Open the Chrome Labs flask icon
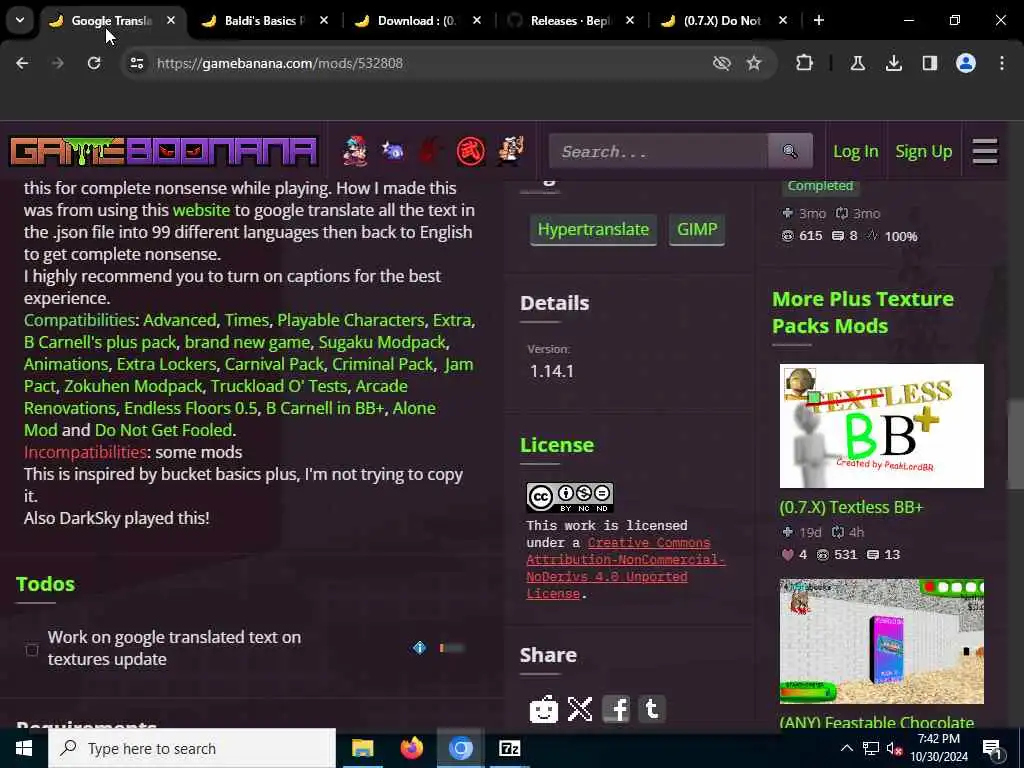Viewport: 1024px width, 768px height. point(857,63)
